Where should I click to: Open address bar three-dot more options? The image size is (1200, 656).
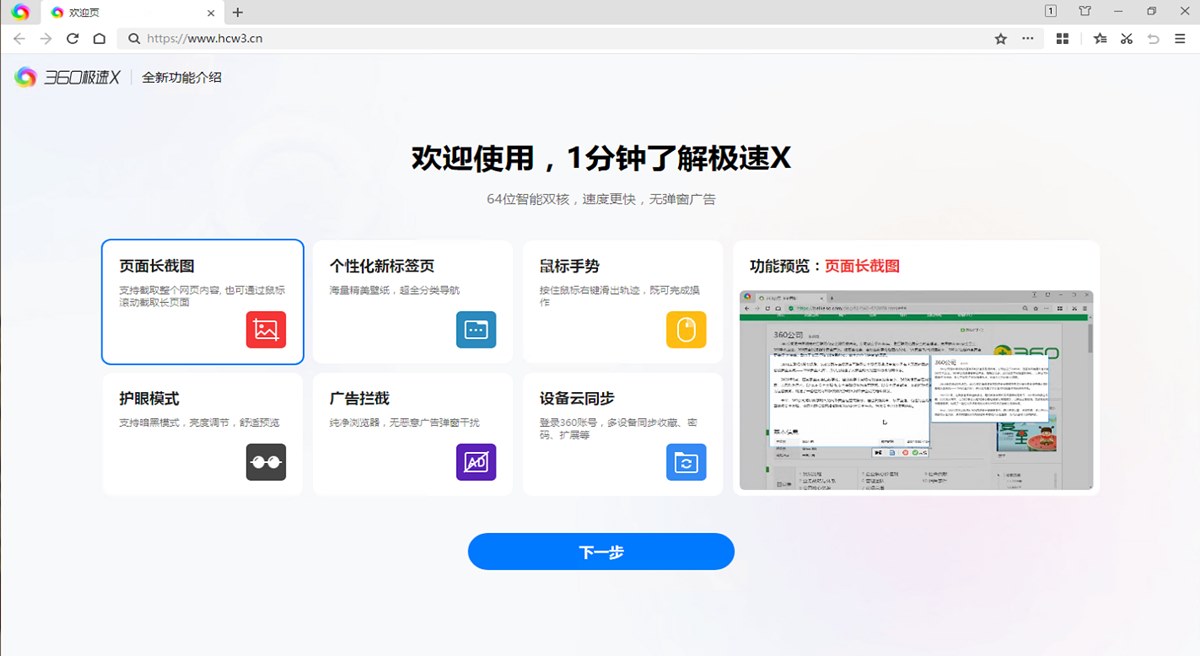coord(1027,39)
